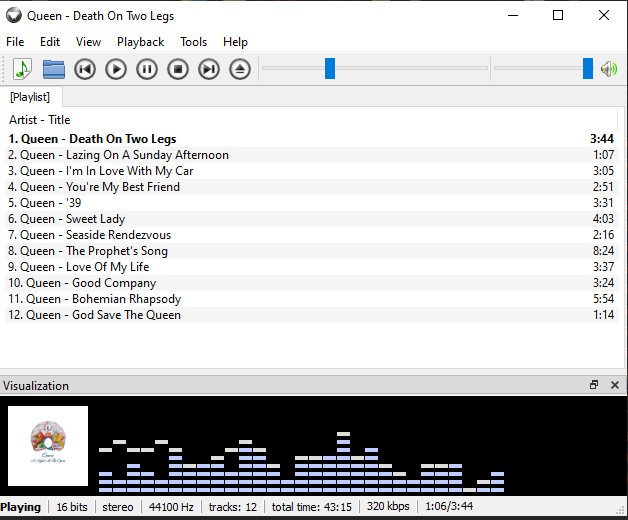Stop playback with the stop button
Image resolution: width=628 pixels, height=520 pixels.
coord(178,69)
